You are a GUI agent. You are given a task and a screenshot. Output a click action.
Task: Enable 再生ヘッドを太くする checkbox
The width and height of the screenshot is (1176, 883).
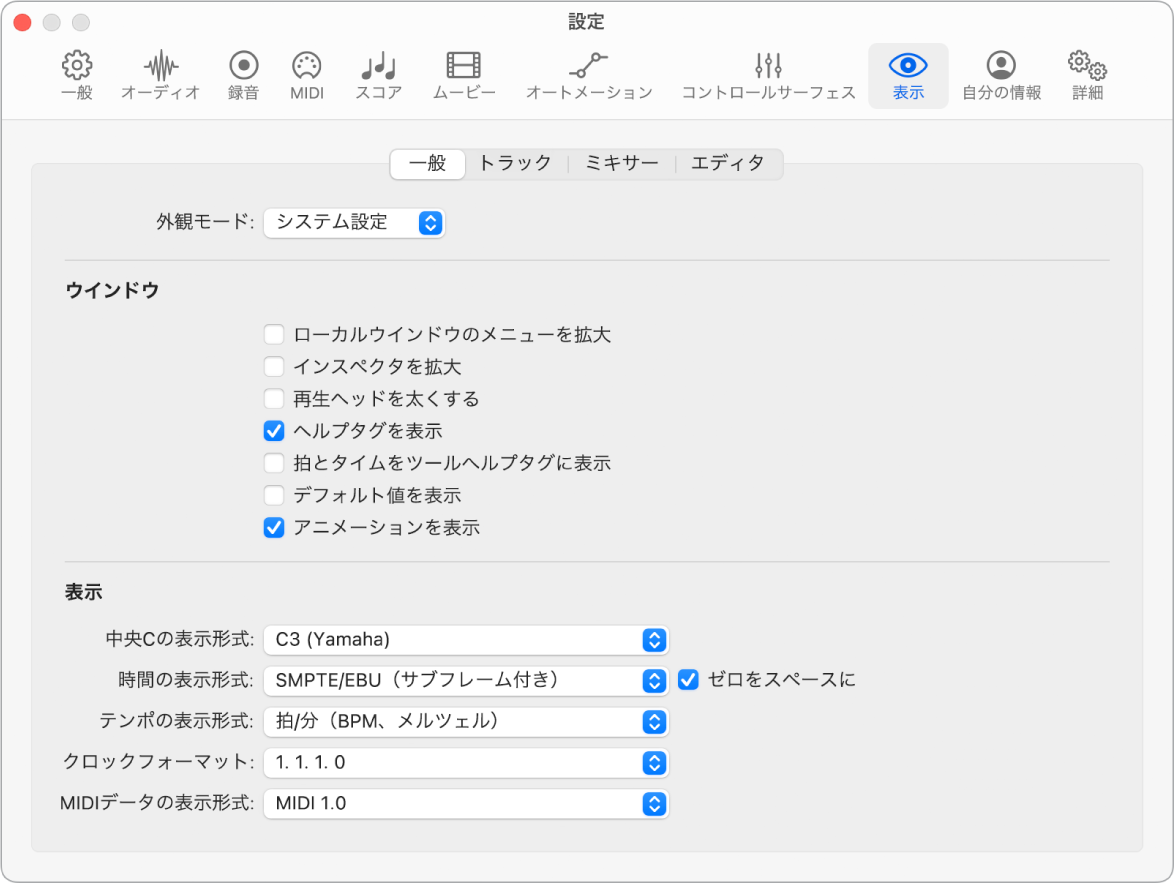pos(274,398)
